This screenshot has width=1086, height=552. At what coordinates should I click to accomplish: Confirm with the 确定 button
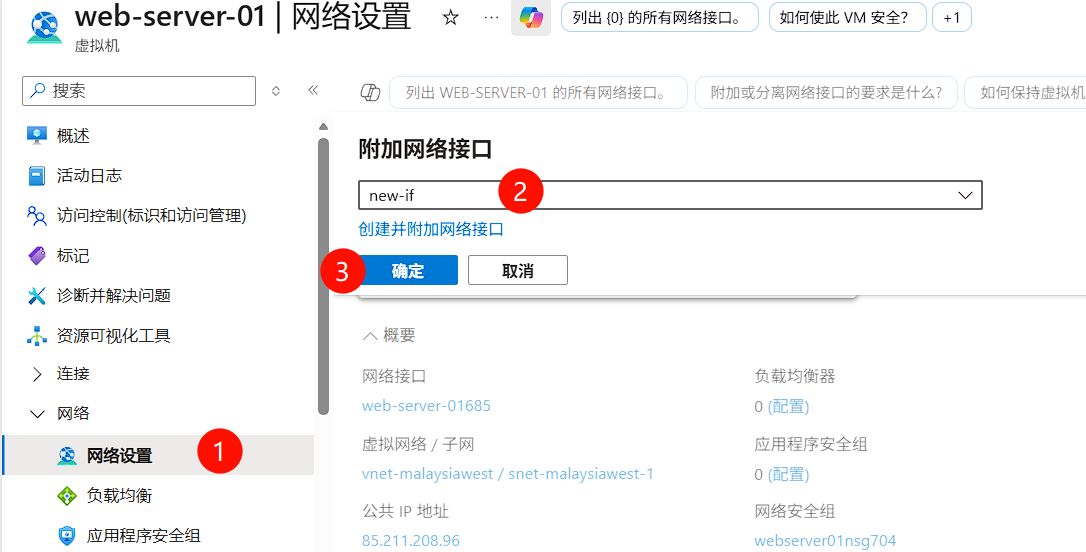(x=408, y=270)
